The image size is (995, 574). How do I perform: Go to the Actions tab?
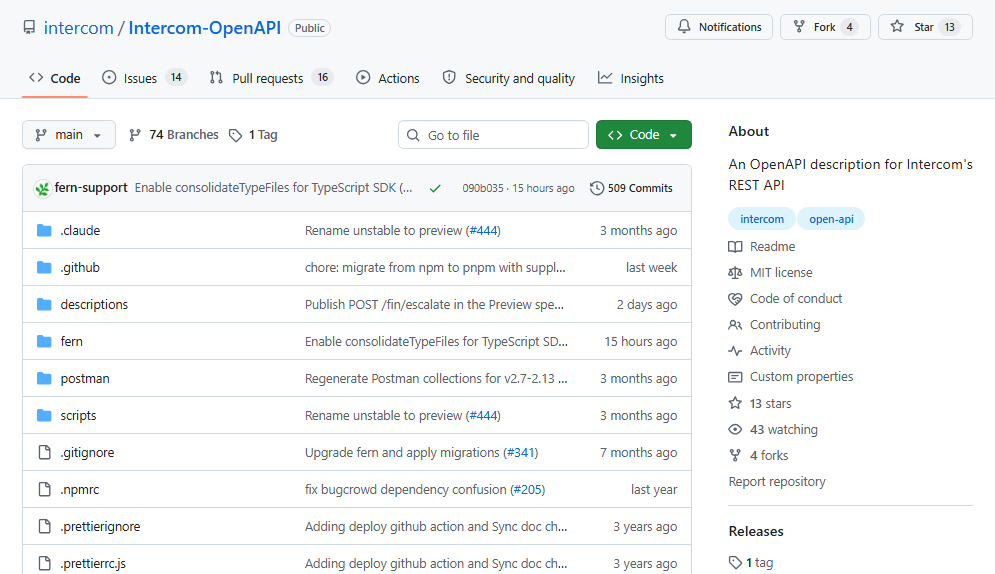point(388,79)
